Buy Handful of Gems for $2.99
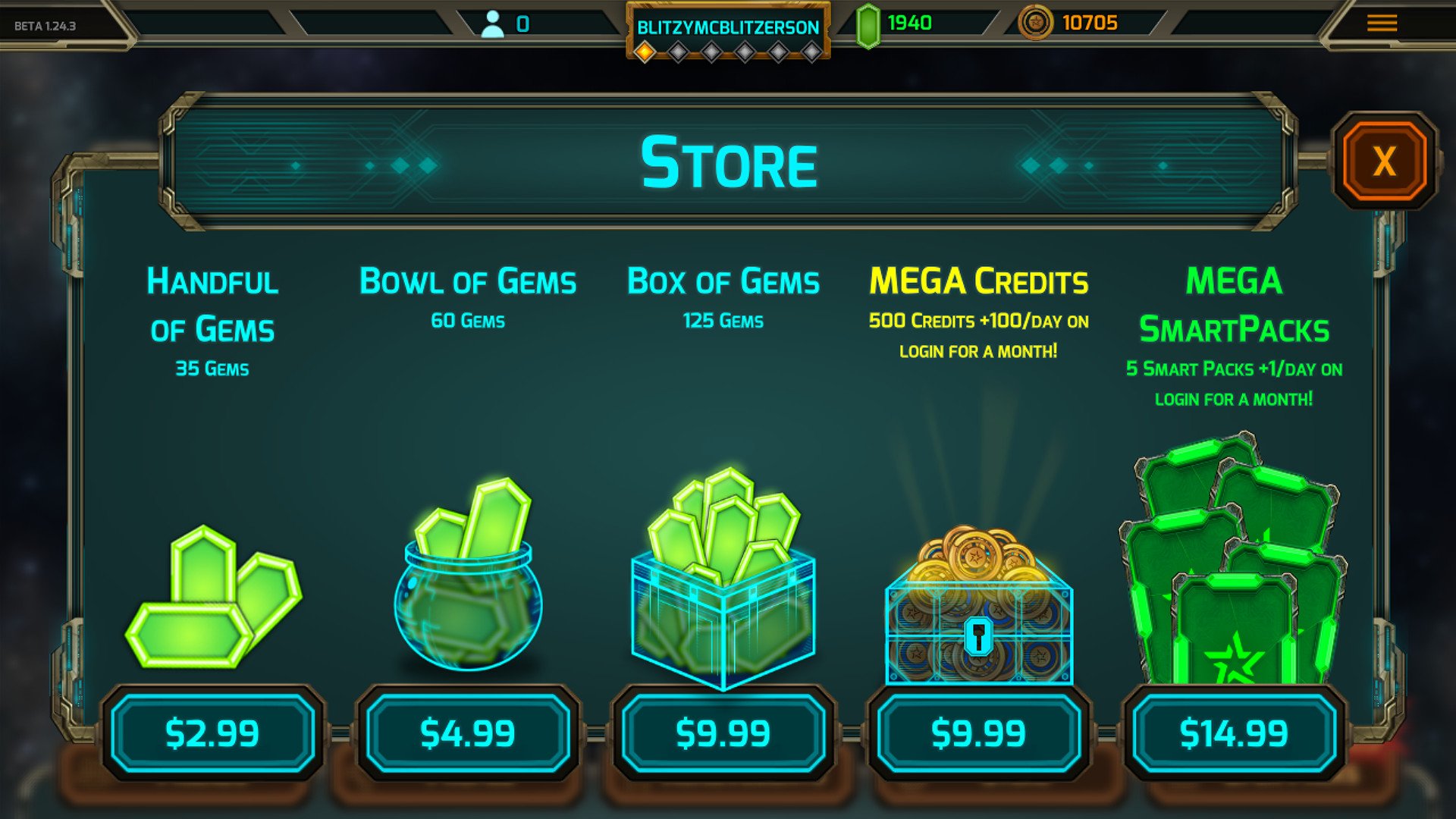1456x819 pixels. pyautogui.click(x=212, y=733)
